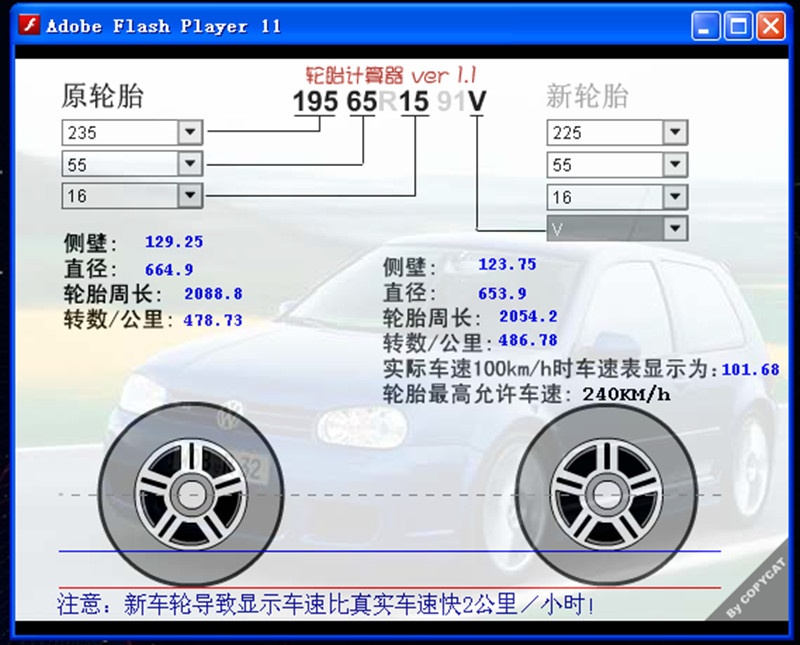800x645 pixels.
Task: Click the By COPYCAT watermark text
Action: point(757,595)
